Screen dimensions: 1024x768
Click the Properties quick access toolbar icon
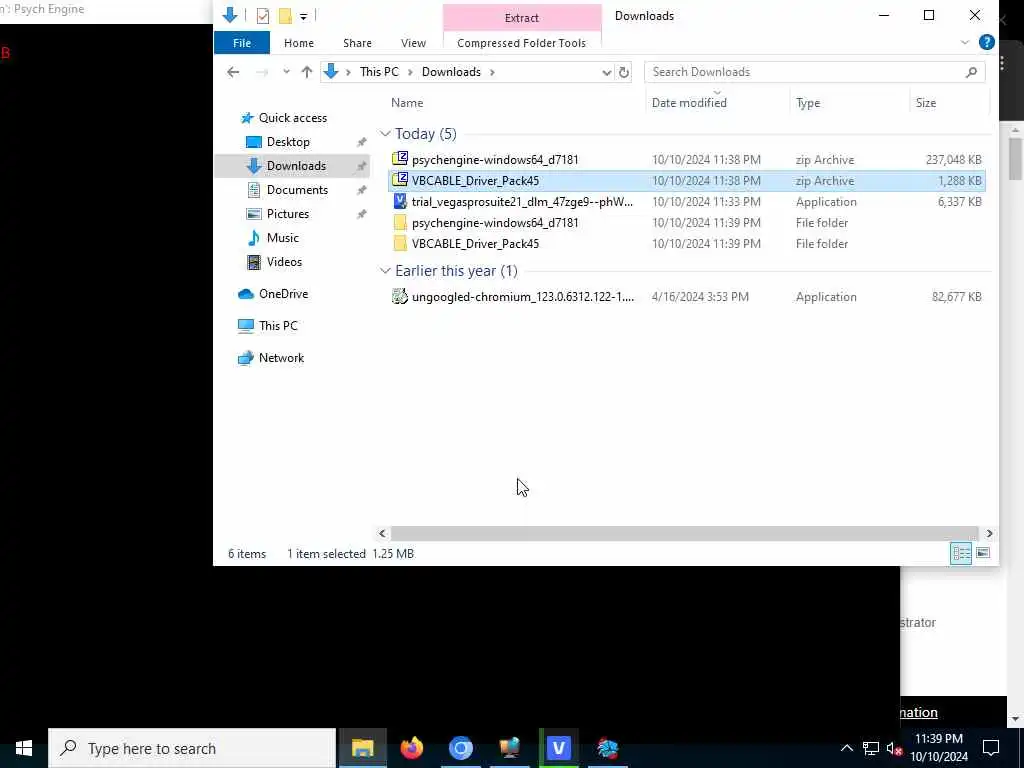[x=263, y=16]
